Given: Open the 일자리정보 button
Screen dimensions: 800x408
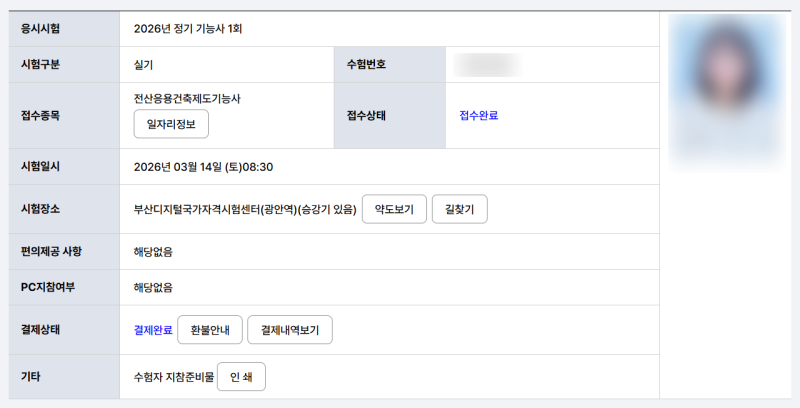Looking at the screenshot, I should coord(171,124).
